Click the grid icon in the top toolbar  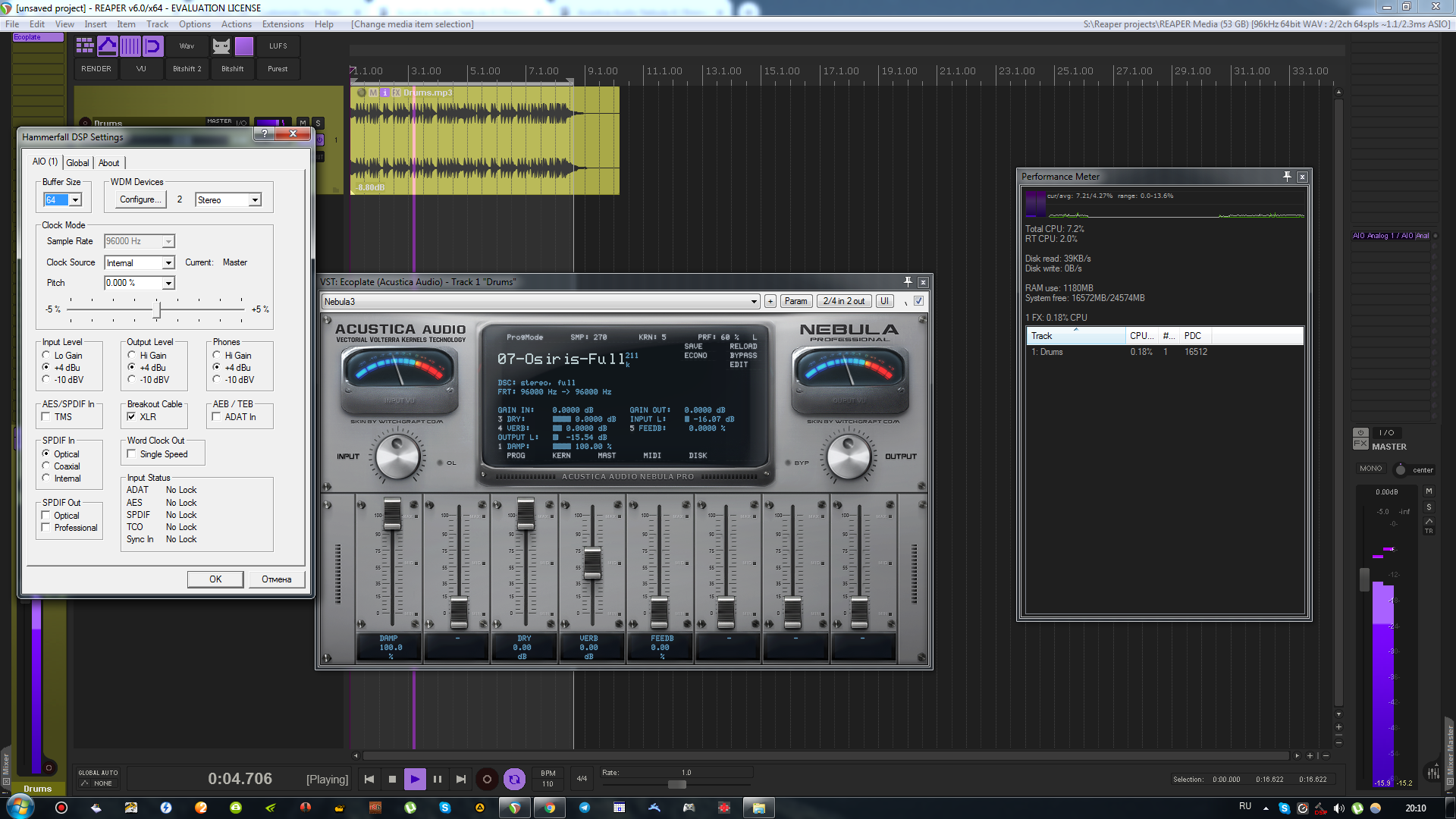85,46
